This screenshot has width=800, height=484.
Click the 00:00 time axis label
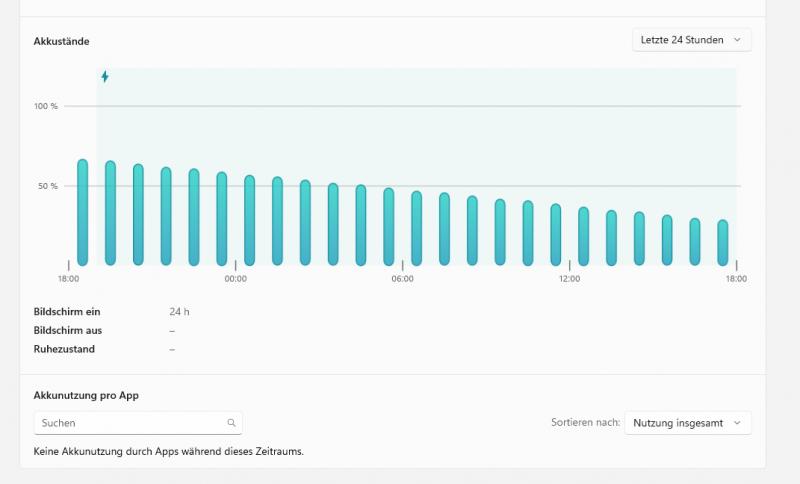click(x=236, y=279)
